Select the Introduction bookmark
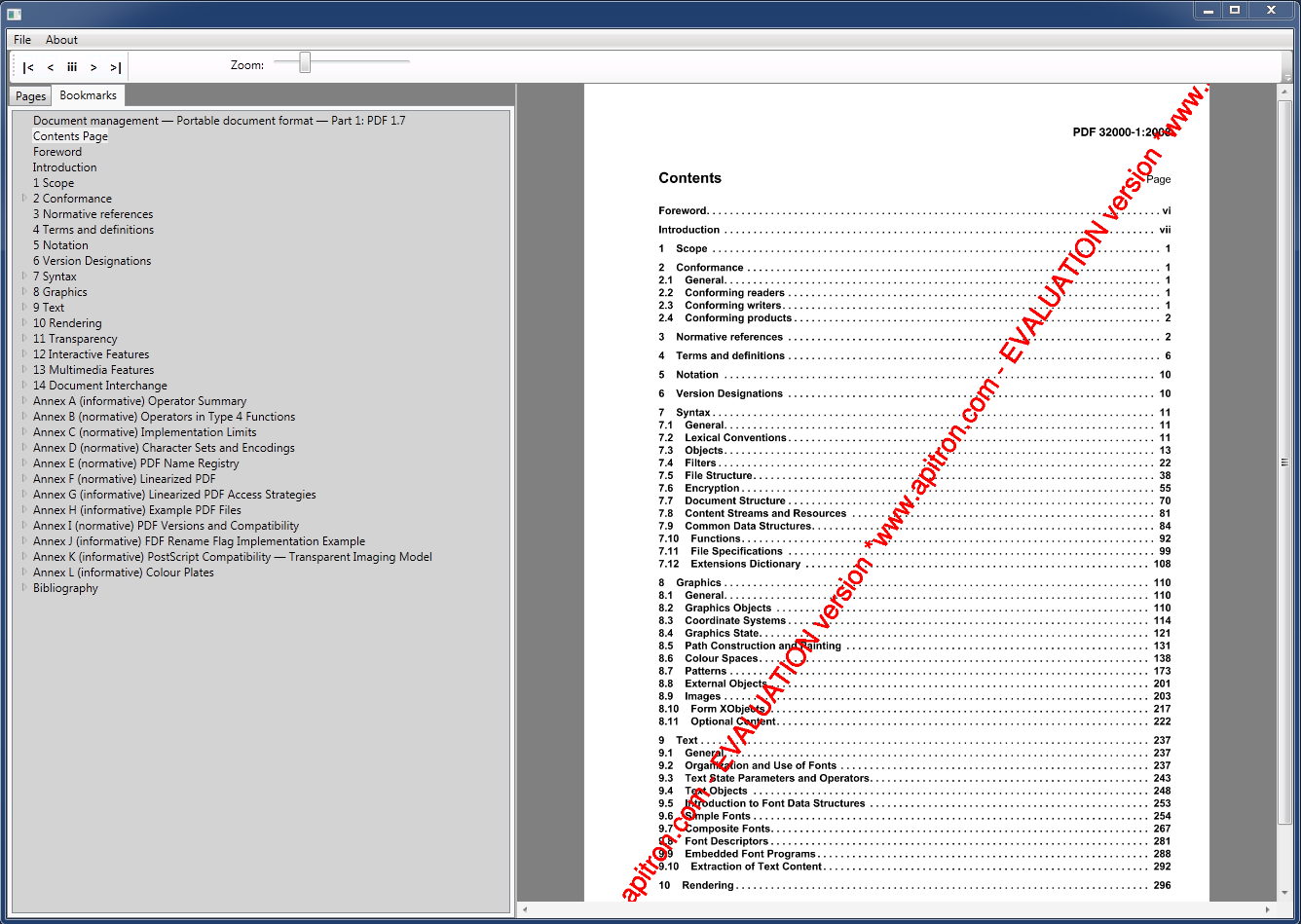This screenshot has height=924, width=1301. click(x=64, y=166)
